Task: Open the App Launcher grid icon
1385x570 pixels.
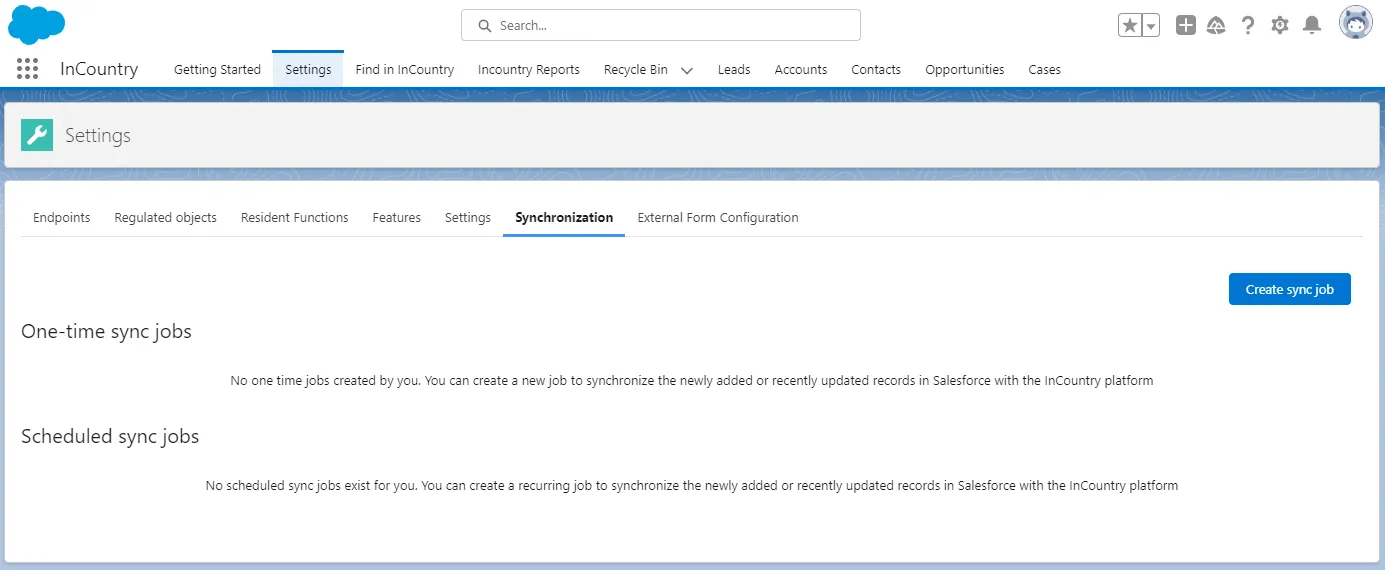Action: tap(28, 69)
